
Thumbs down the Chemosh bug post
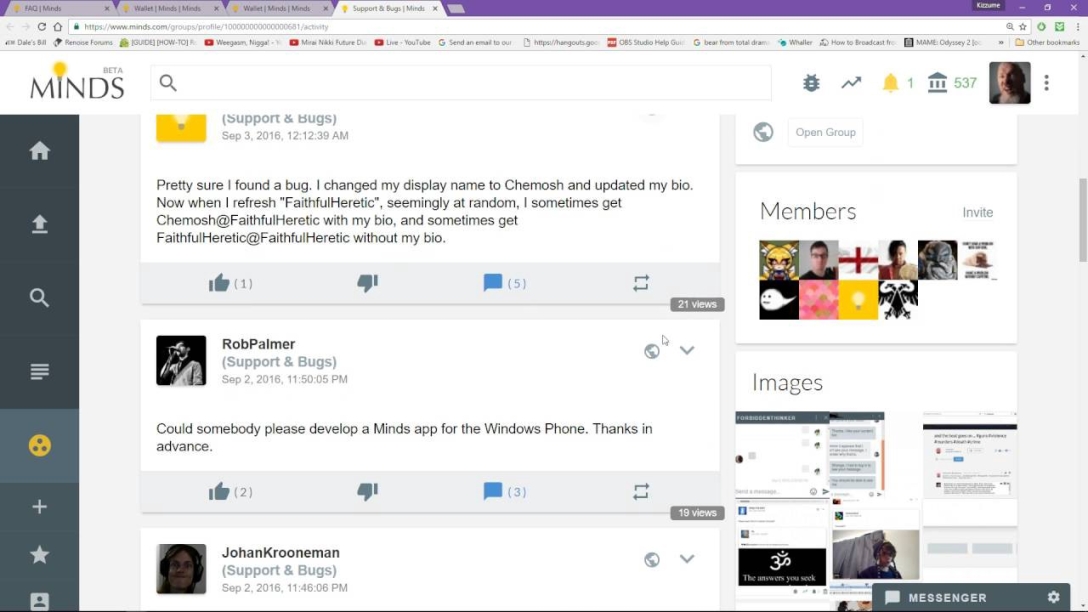(x=367, y=284)
